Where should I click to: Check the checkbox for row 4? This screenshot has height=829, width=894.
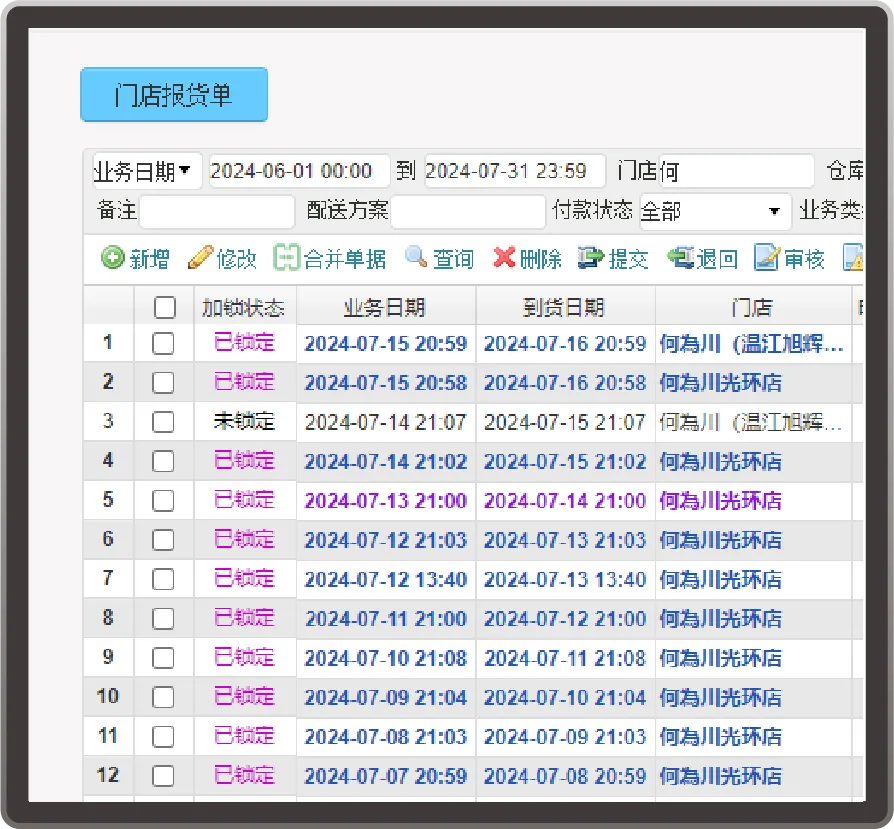click(163, 461)
